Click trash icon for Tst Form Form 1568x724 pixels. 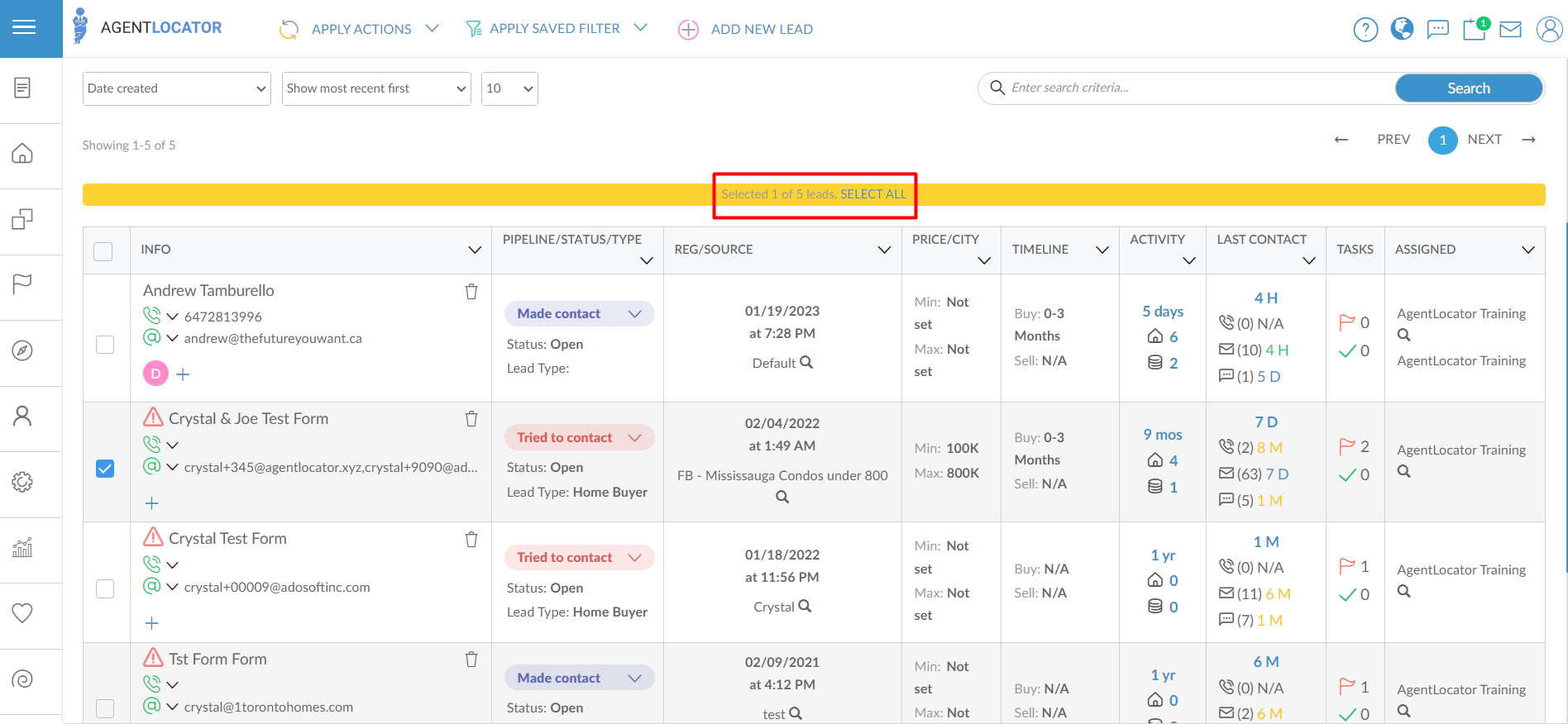tap(471, 660)
